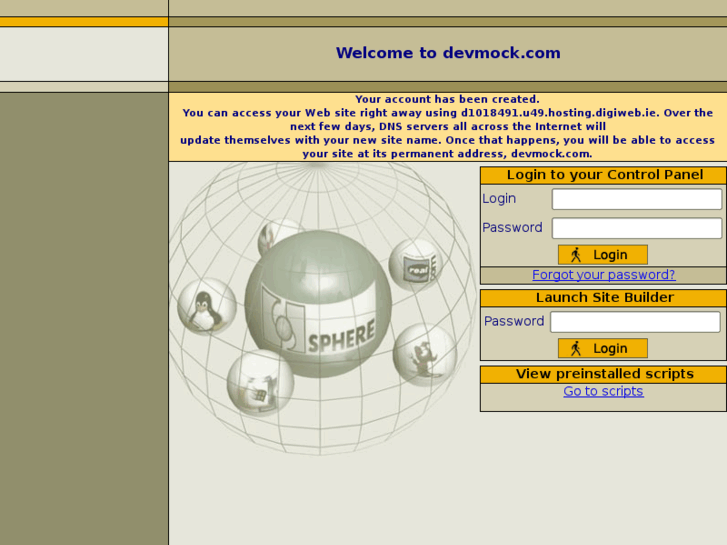
Task: Click the 'View preinstalled scripts' header
Action: pos(605,374)
